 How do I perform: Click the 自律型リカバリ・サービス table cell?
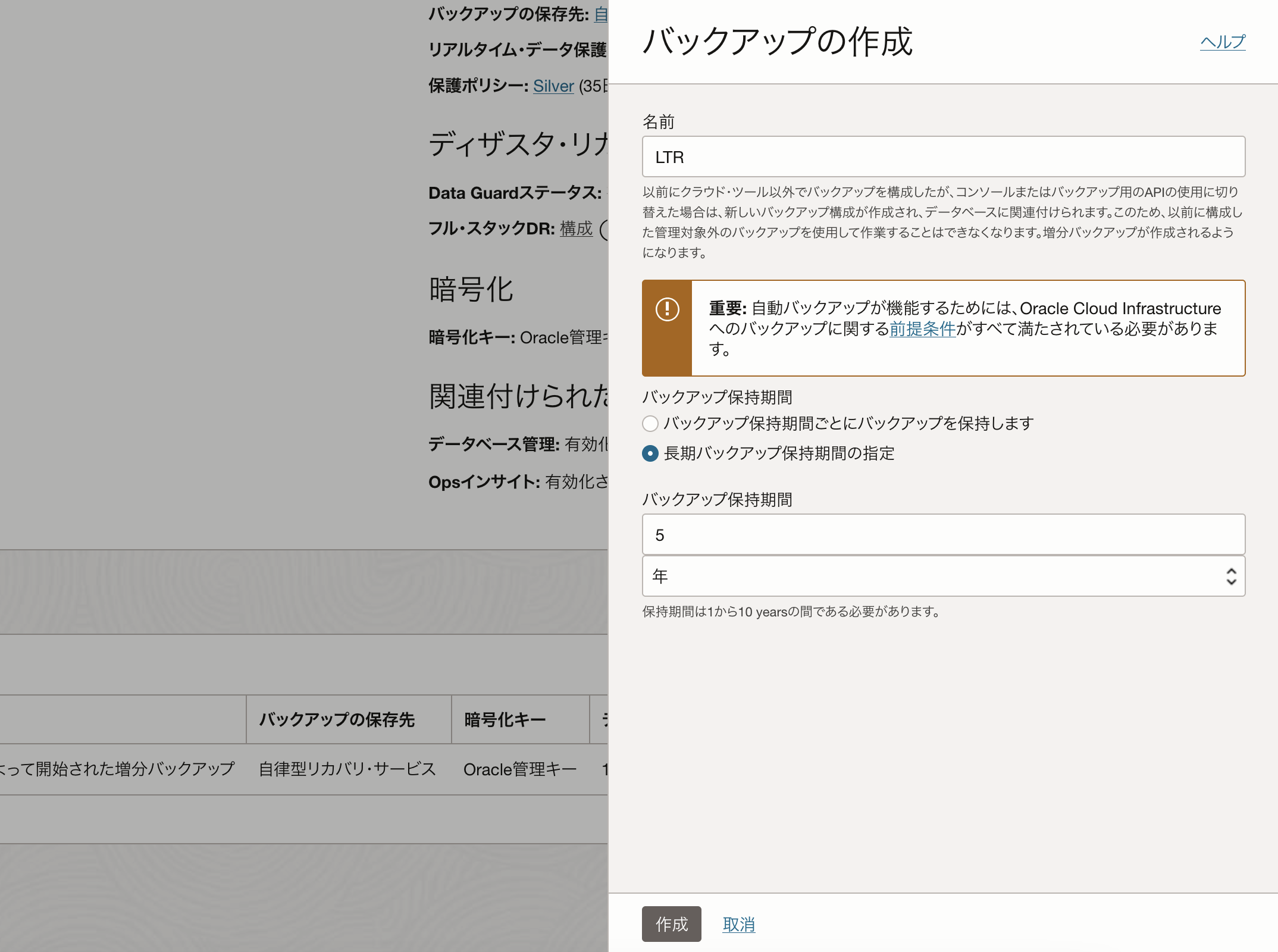point(347,769)
